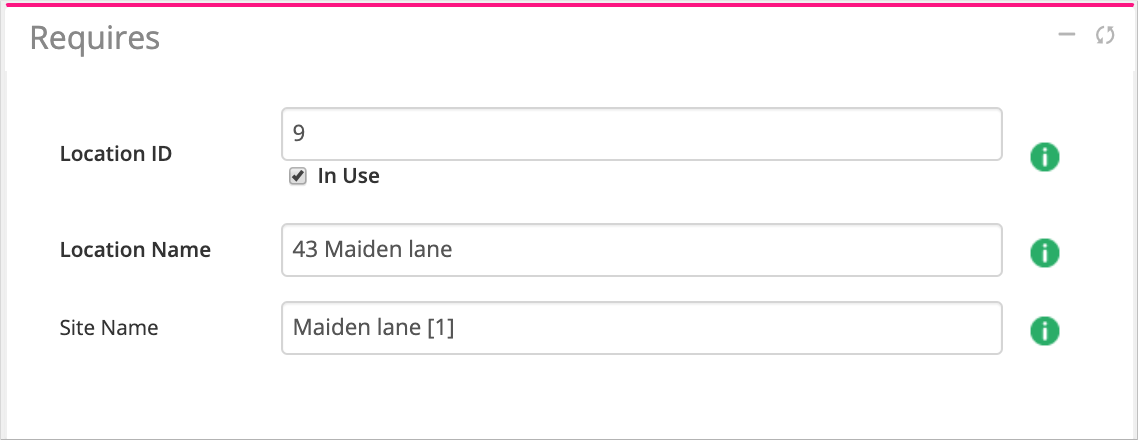The height and width of the screenshot is (440, 1138).
Task: Click the "43 Maiden lane" text
Action: click(372, 249)
